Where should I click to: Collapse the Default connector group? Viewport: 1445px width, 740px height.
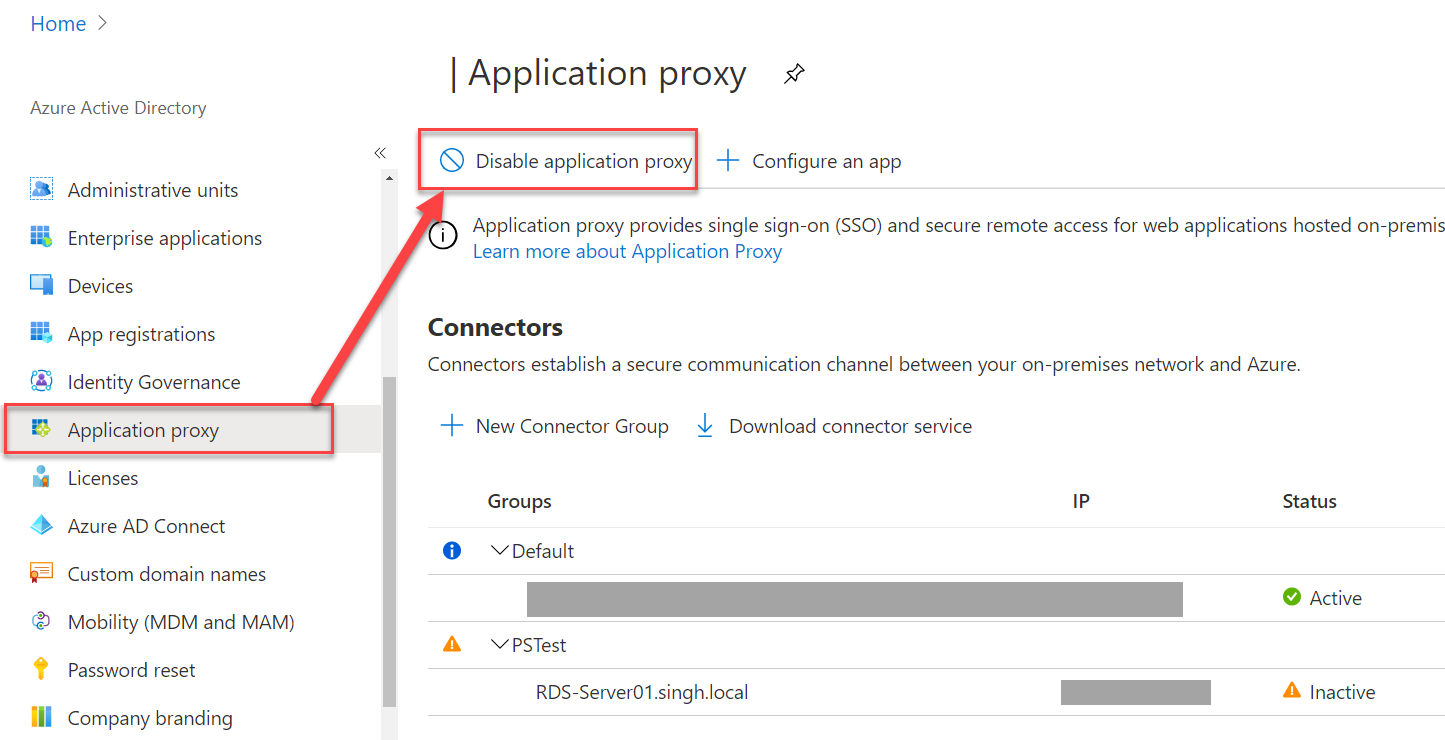point(500,551)
